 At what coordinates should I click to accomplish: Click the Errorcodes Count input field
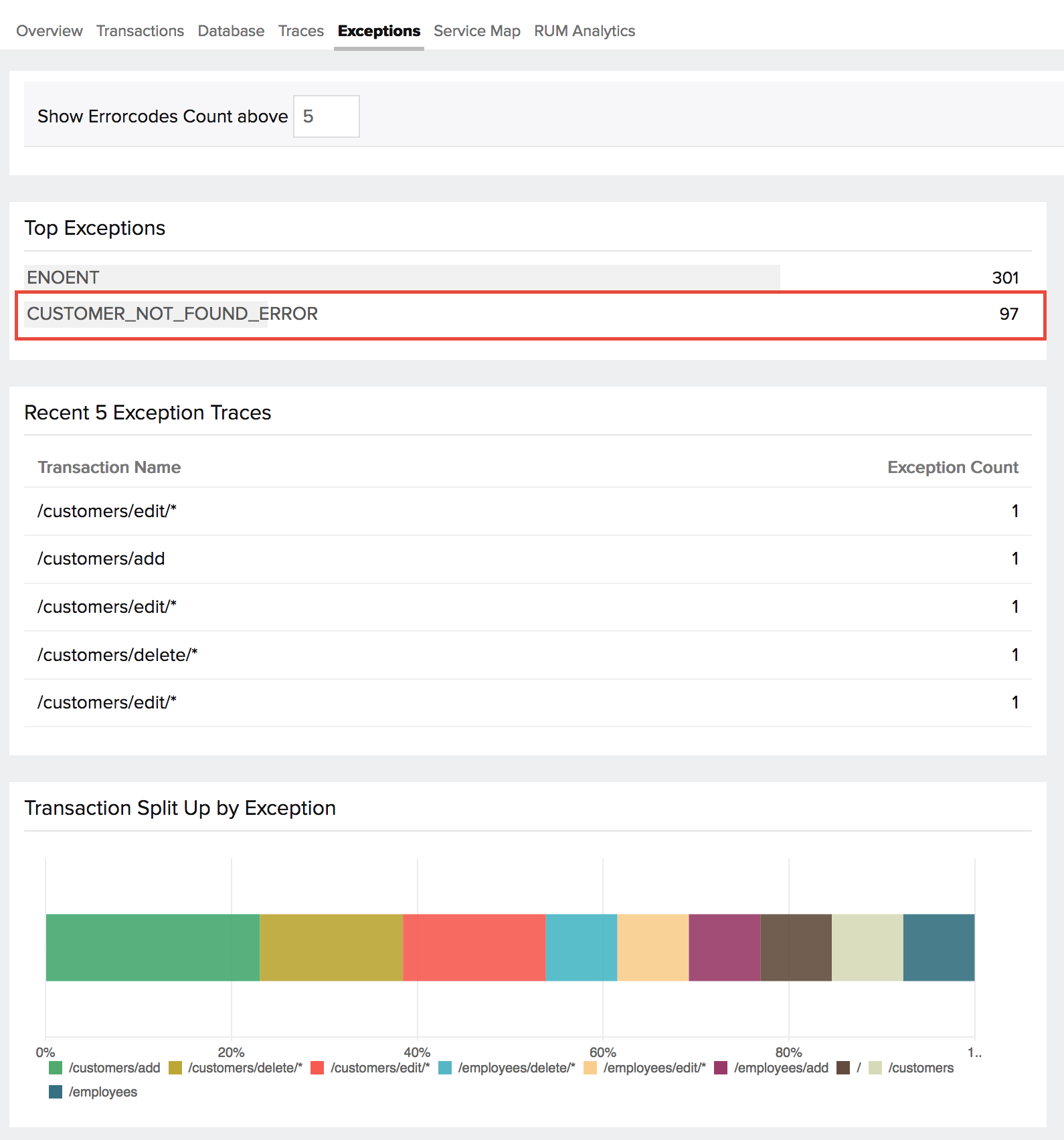[x=326, y=116]
